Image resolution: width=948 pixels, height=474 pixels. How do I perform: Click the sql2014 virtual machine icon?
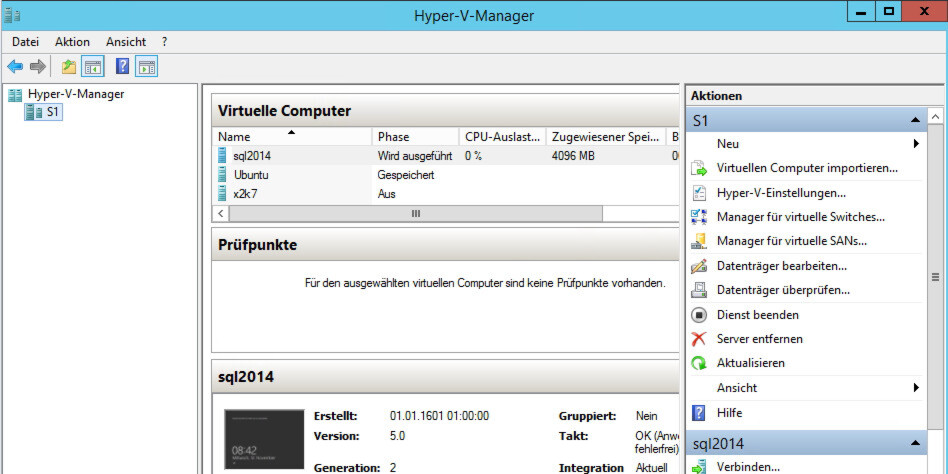click(x=222, y=155)
